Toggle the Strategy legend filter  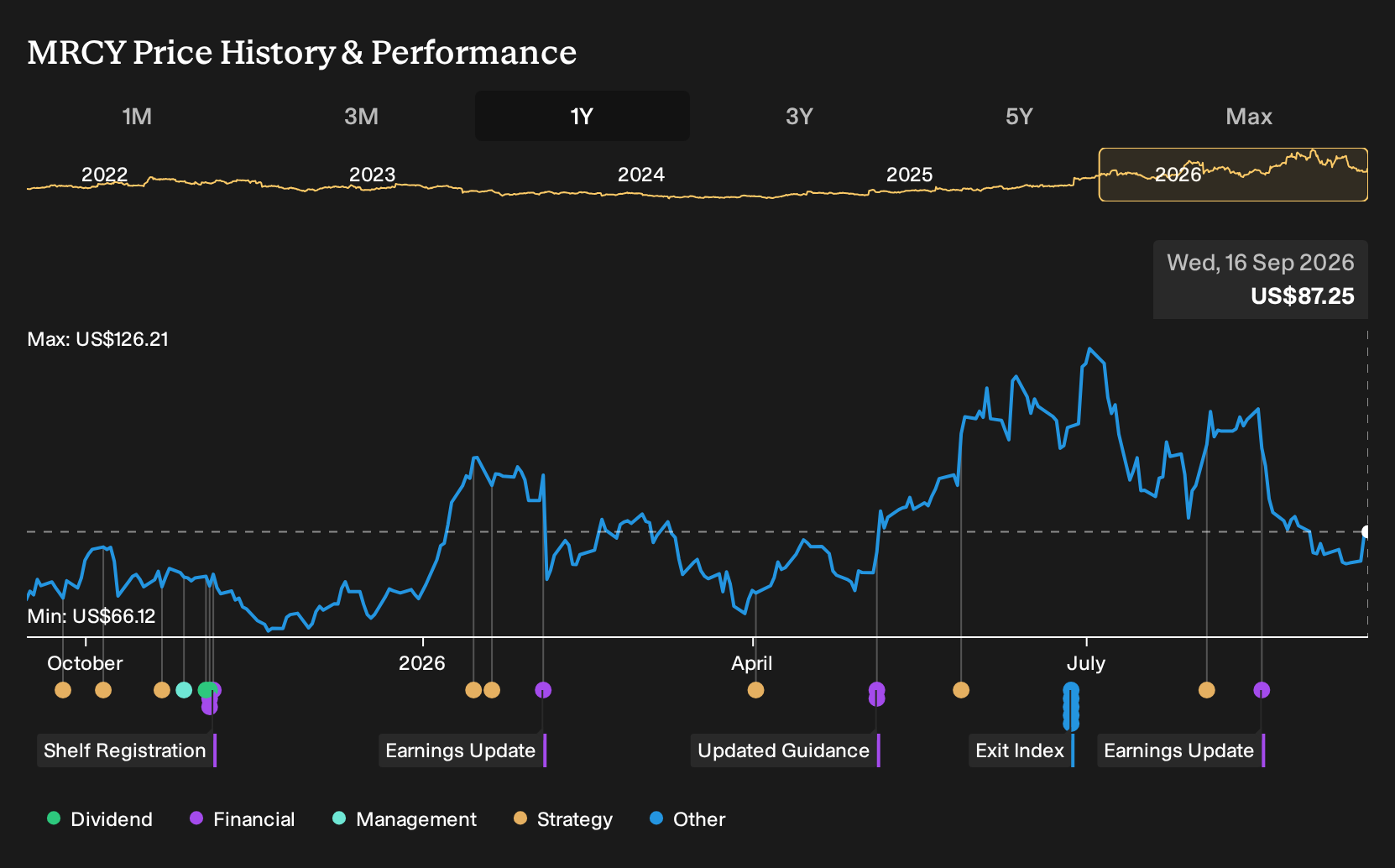pyautogui.click(x=562, y=819)
